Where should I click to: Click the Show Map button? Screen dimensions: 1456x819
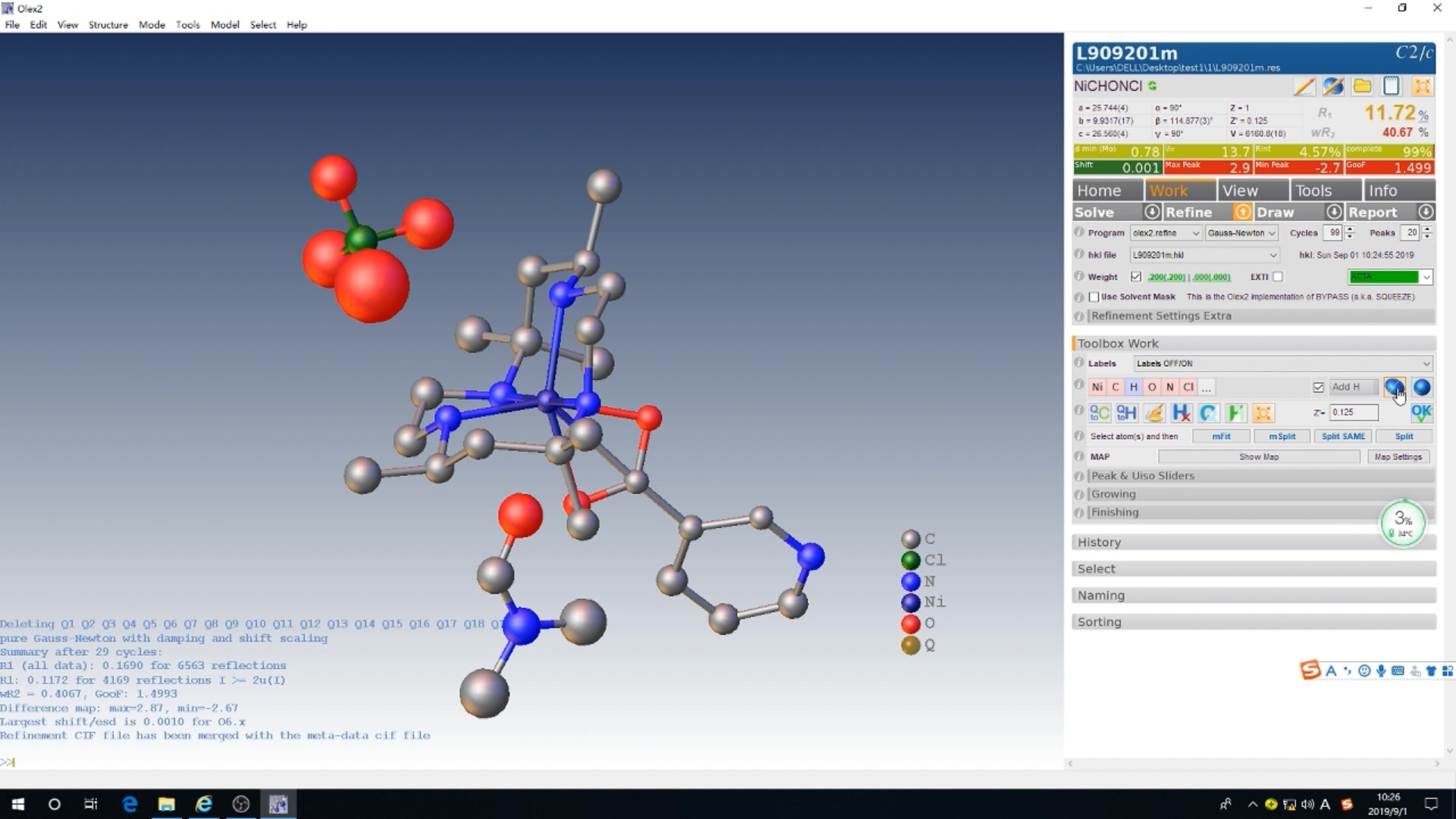pyautogui.click(x=1259, y=457)
